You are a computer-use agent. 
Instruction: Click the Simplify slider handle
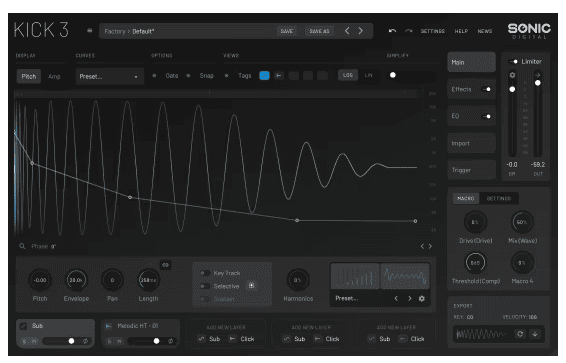[393, 75]
